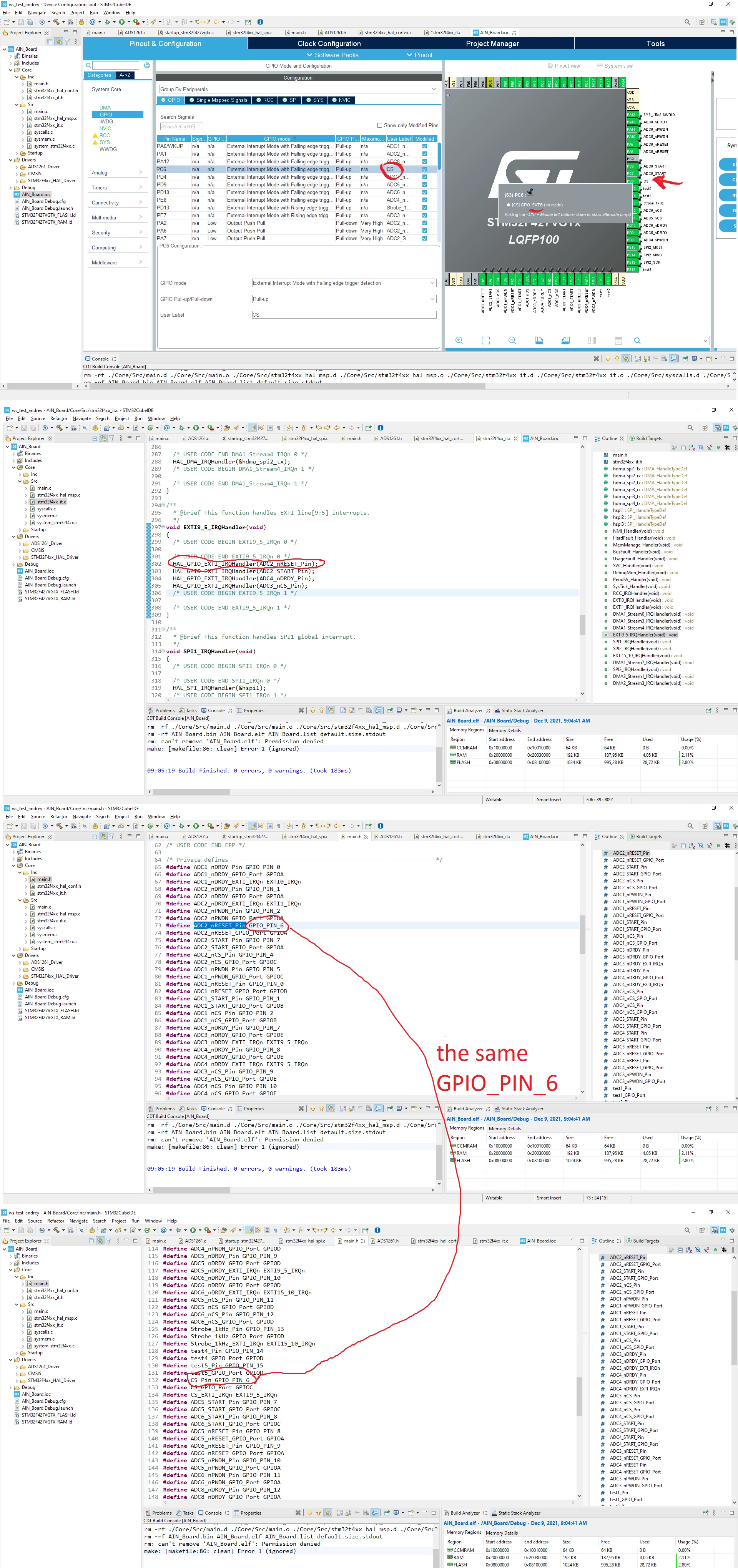Start debugging from the Device Configuration Tool window toolbar

click(106, 22)
